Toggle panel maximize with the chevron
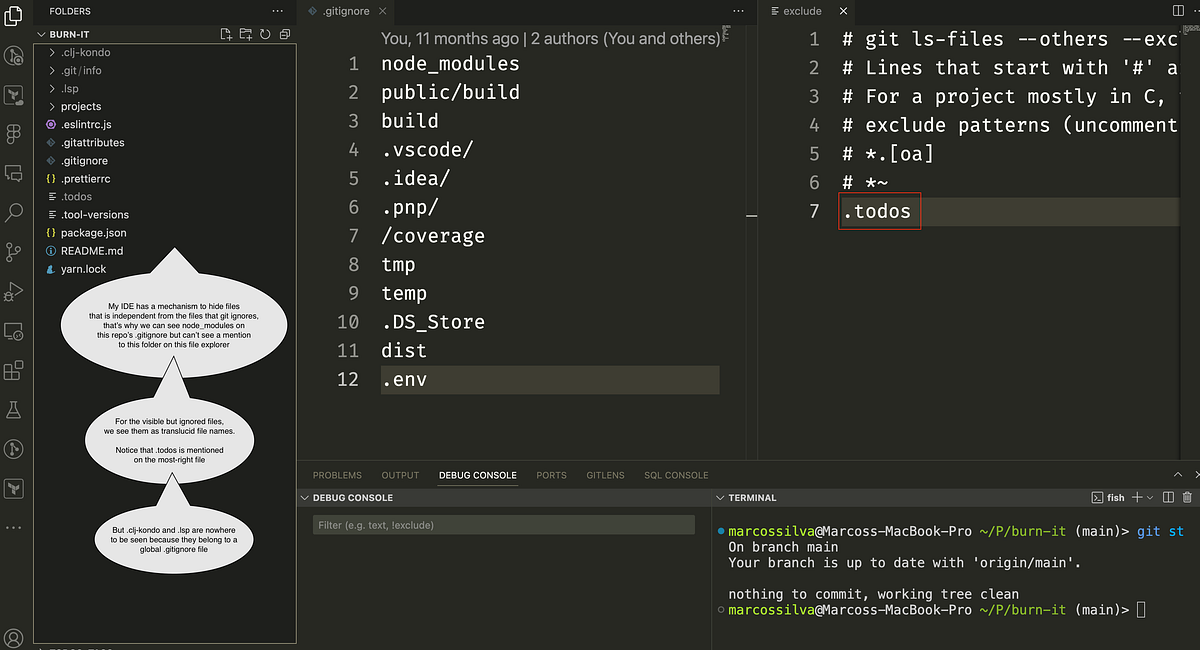The image size is (1200, 650). [1178, 475]
